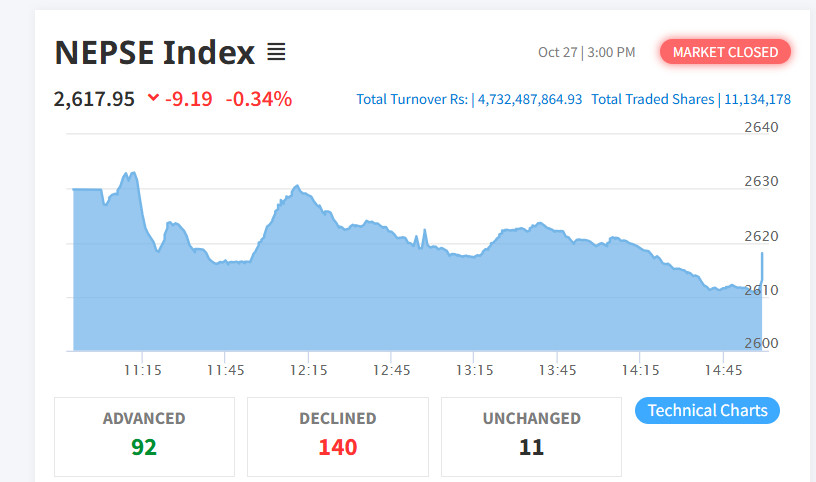Screen dimensions: 816x482
Task: Click the -0.34% percent change
Action: 258,99
